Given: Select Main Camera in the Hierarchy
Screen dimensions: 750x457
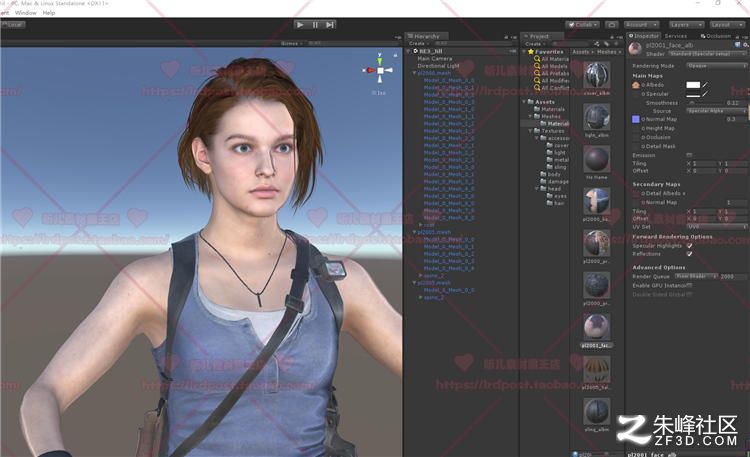Looking at the screenshot, I should pyautogui.click(x=434, y=58).
